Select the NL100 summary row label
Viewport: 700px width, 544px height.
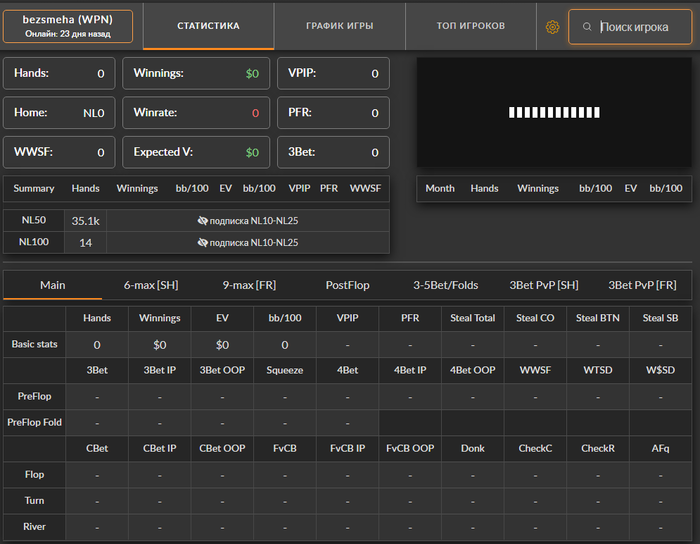coord(34,242)
